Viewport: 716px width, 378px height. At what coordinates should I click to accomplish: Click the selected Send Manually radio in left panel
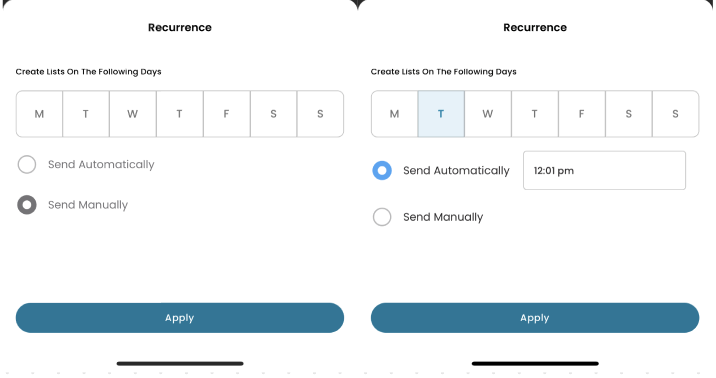pyautogui.click(x=27, y=205)
